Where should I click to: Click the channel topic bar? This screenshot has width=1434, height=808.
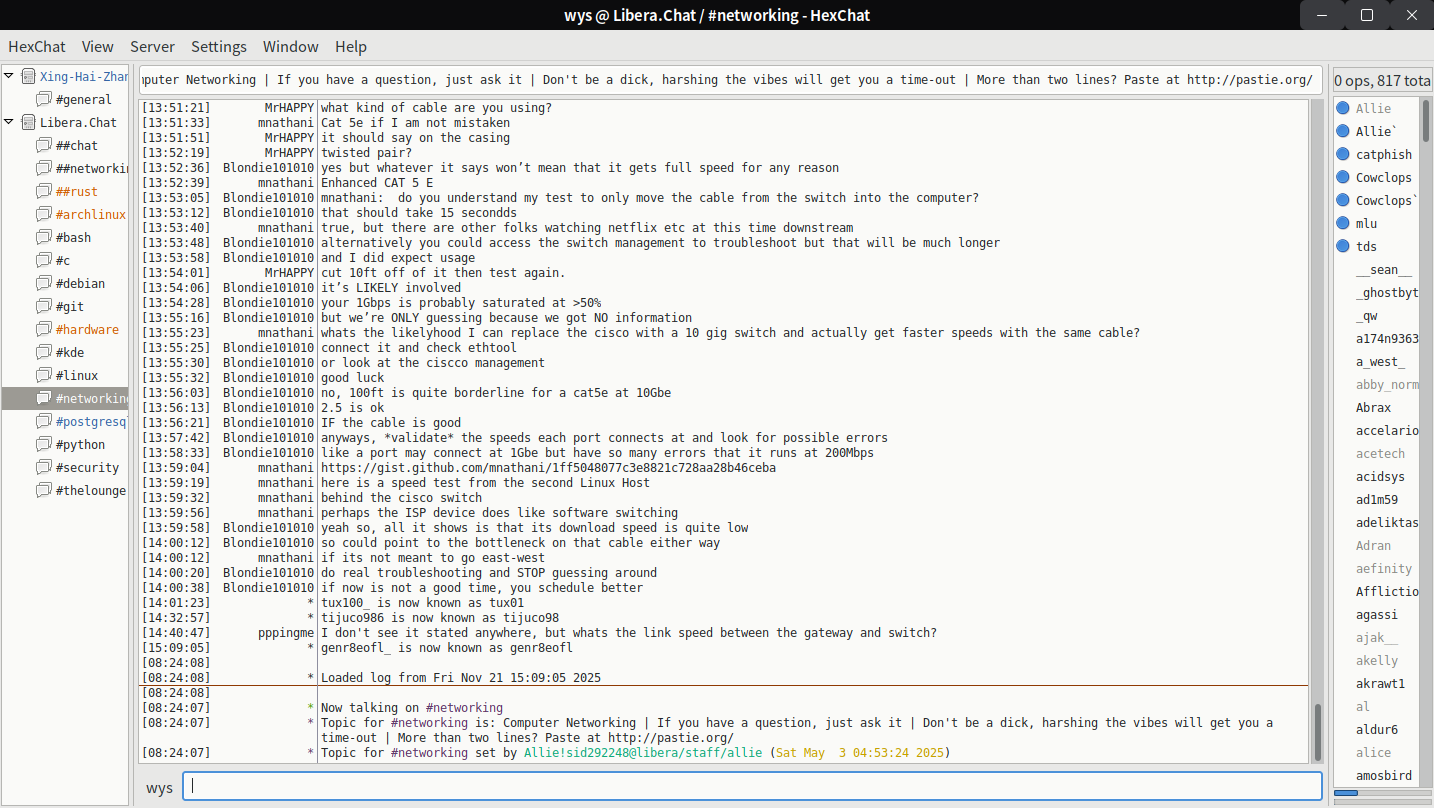[731, 80]
